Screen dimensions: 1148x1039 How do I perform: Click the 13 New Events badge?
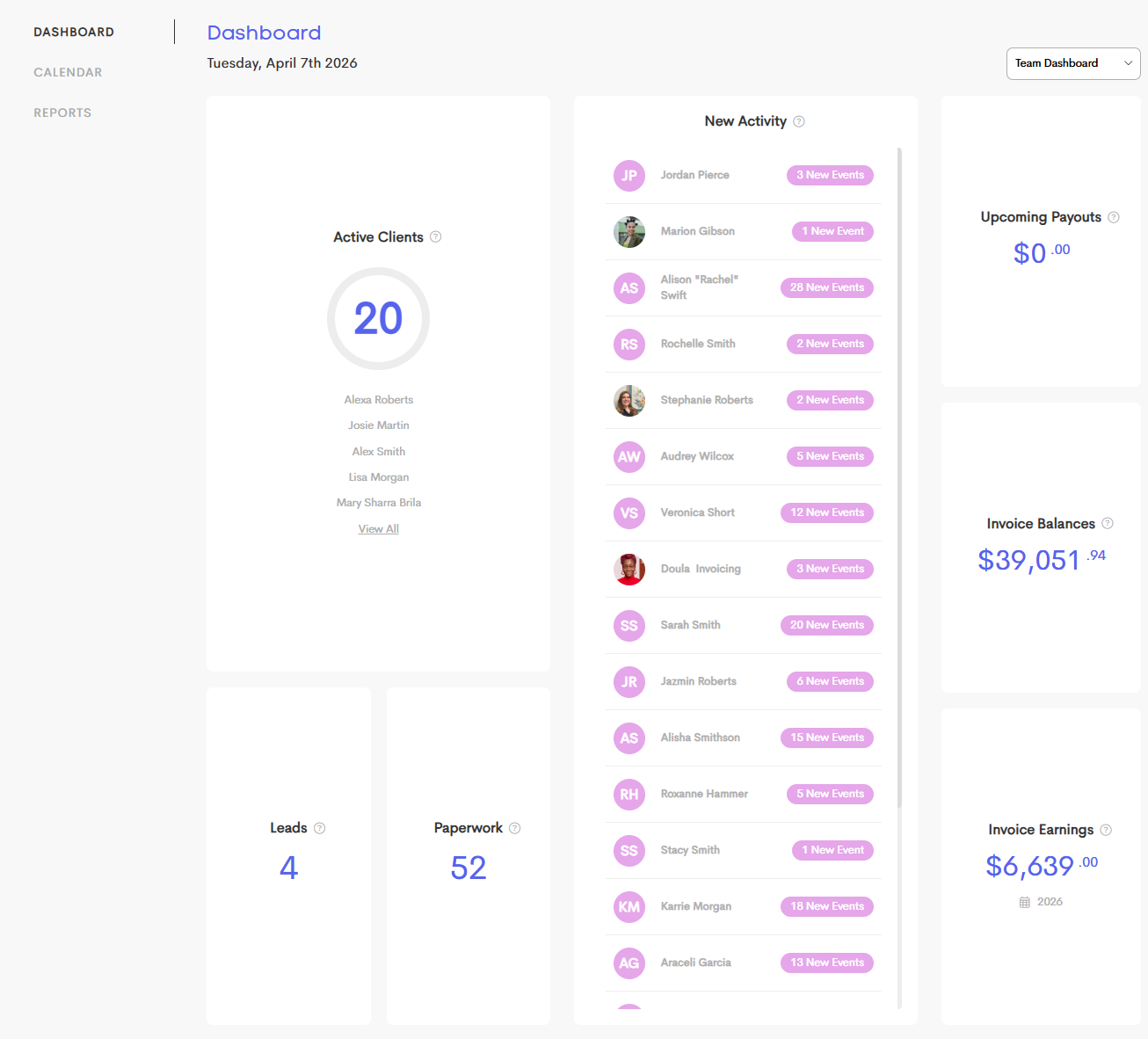(x=827, y=963)
